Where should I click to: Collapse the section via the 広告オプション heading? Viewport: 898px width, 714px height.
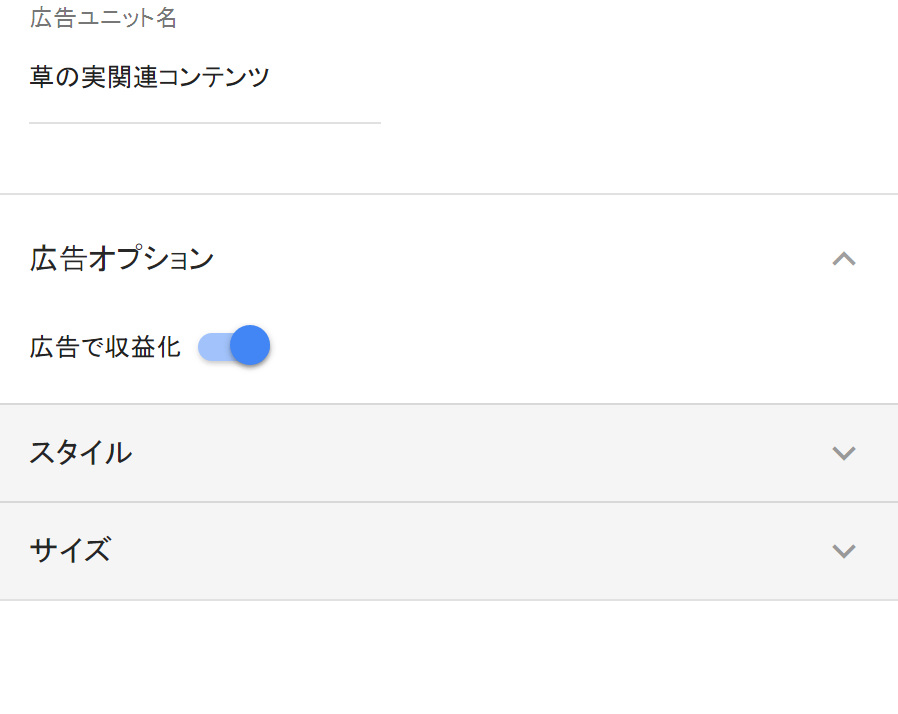(122, 259)
